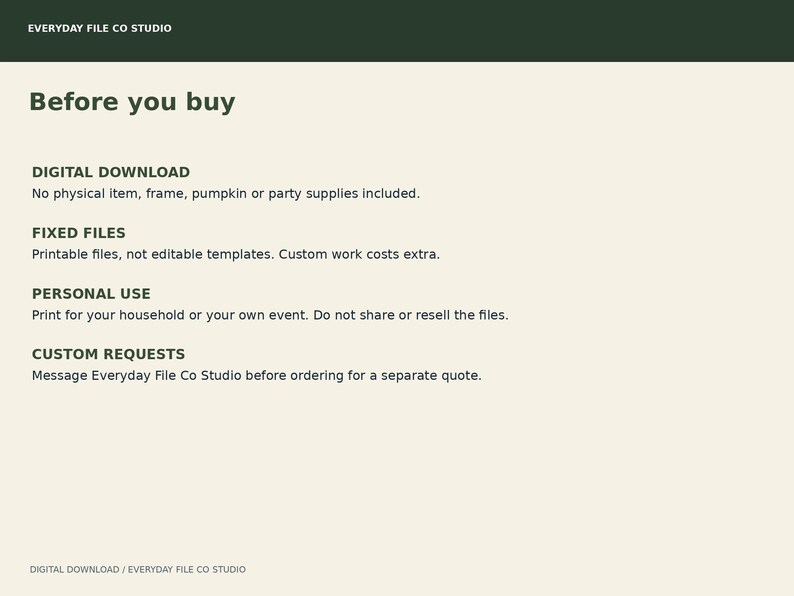Click "Printable files, not editable templates" line

[x=236, y=254]
